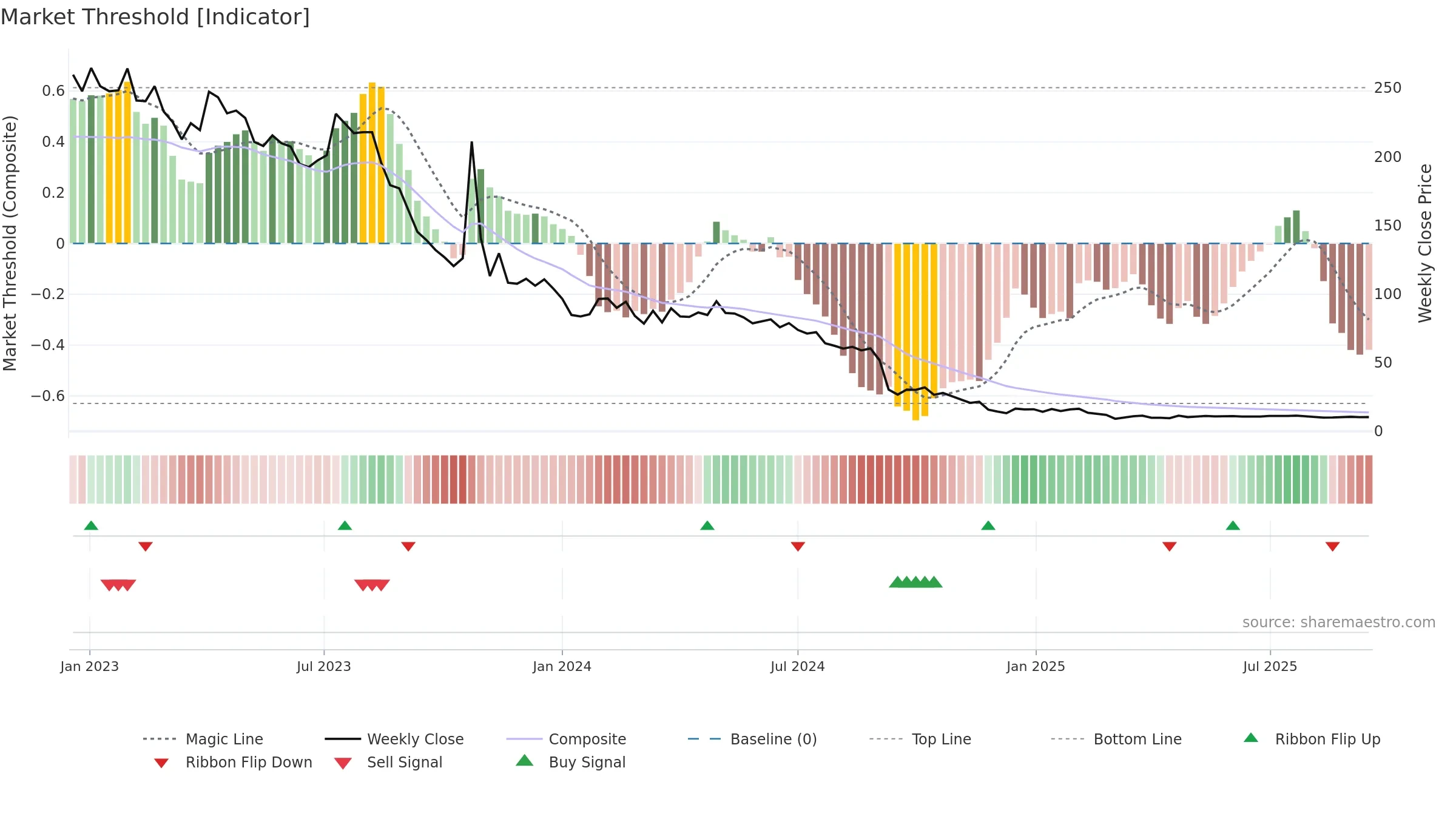Toggle the Bottom Line legend entry

pos(1116,739)
